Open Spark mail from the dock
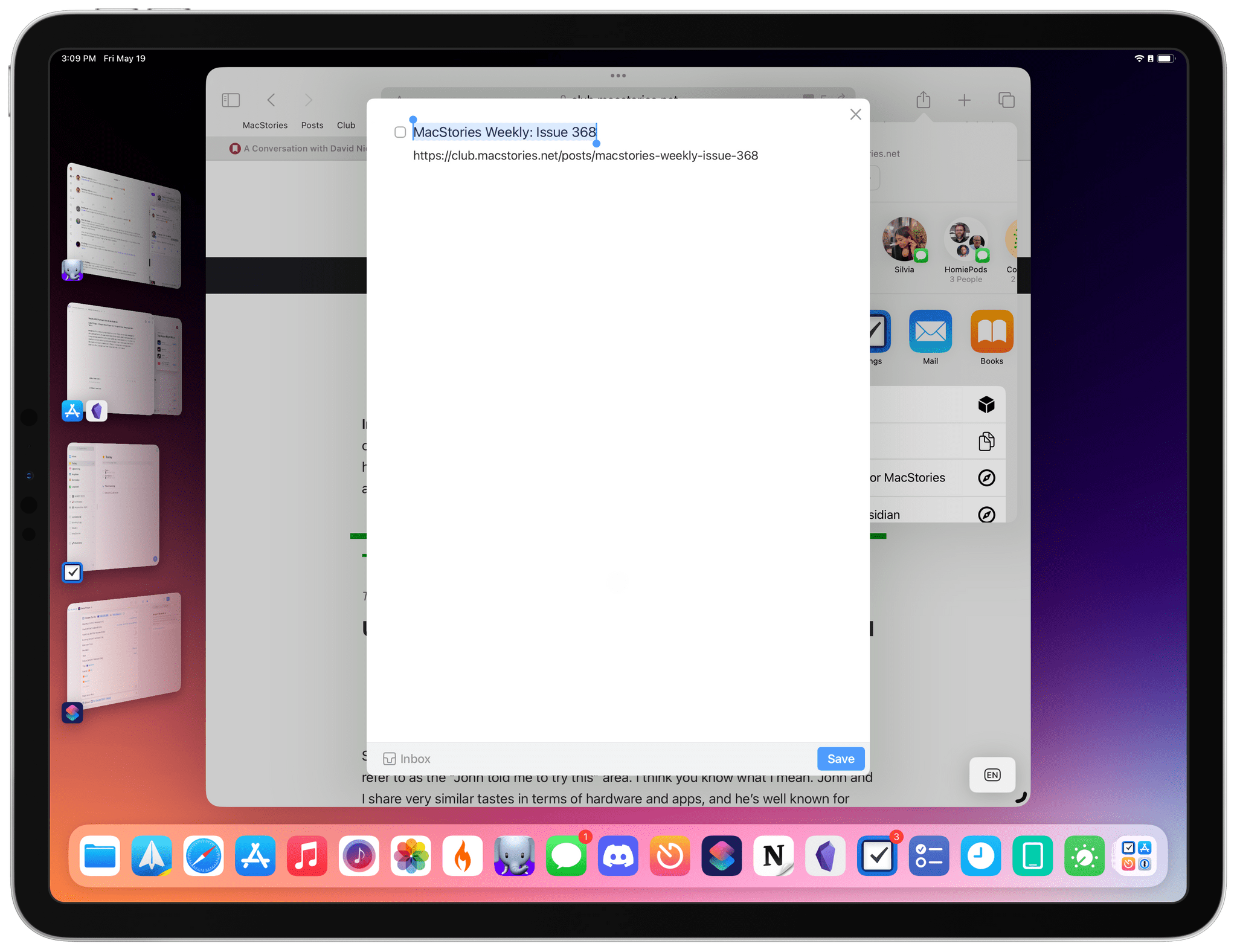 coord(152,856)
